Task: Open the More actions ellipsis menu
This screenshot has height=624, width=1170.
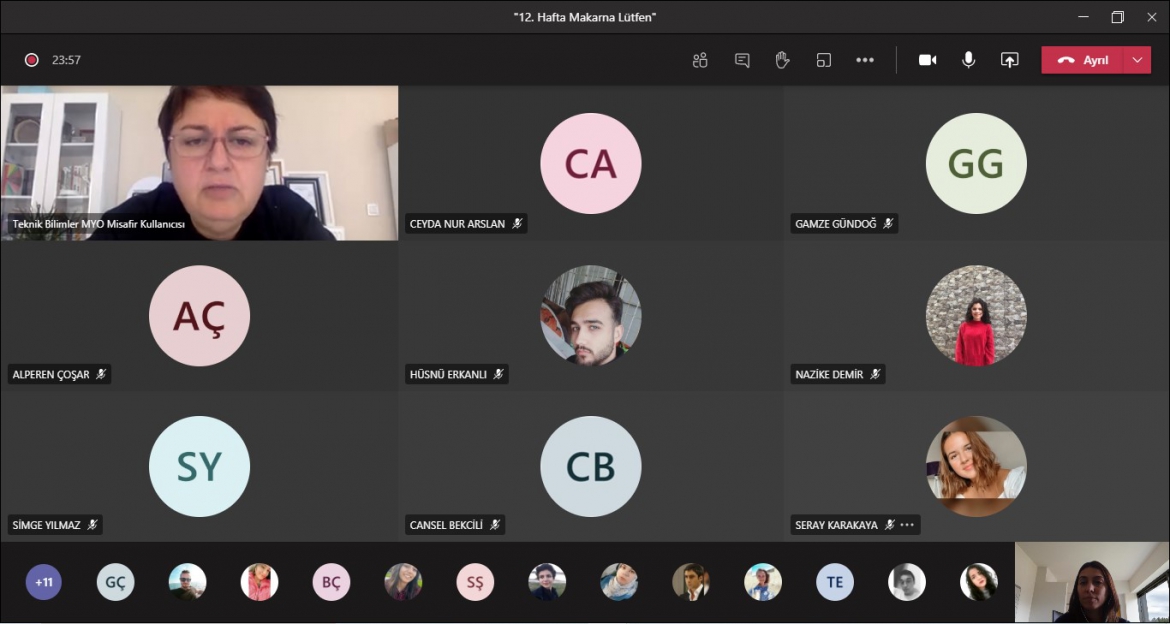Action: [865, 60]
